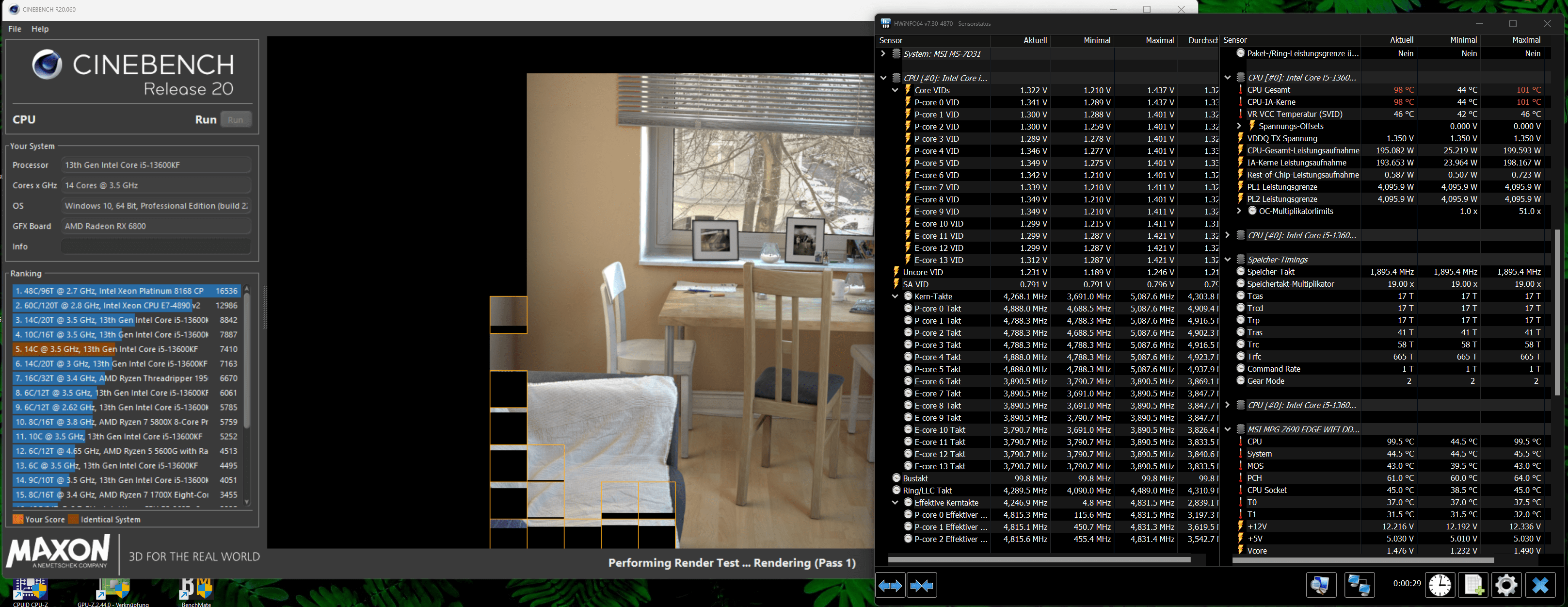Collapse the MSI MPG Z690 EDGE WIFI group
The height and width of the screenshot is (607, 1568).
point(1227,429)
